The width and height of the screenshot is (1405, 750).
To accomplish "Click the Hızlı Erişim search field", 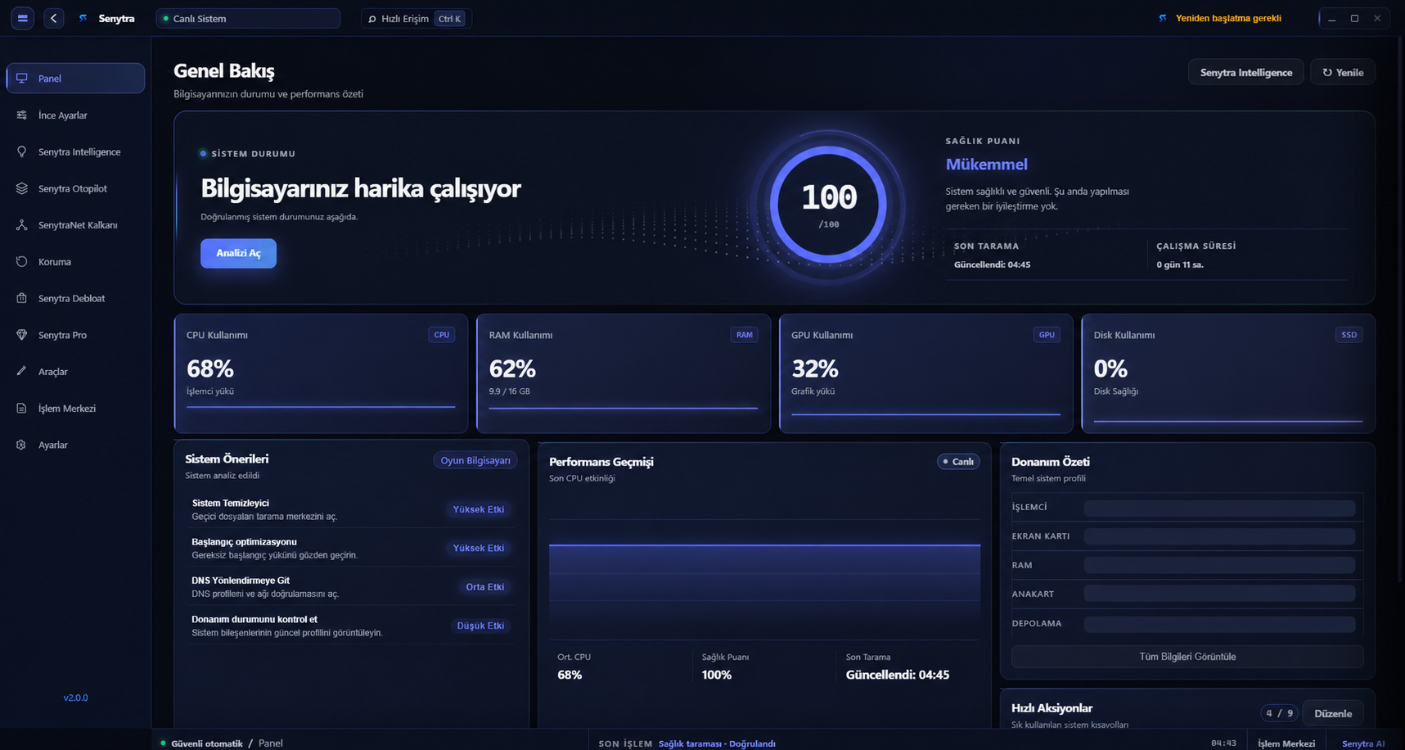I will tap(416, 18).
